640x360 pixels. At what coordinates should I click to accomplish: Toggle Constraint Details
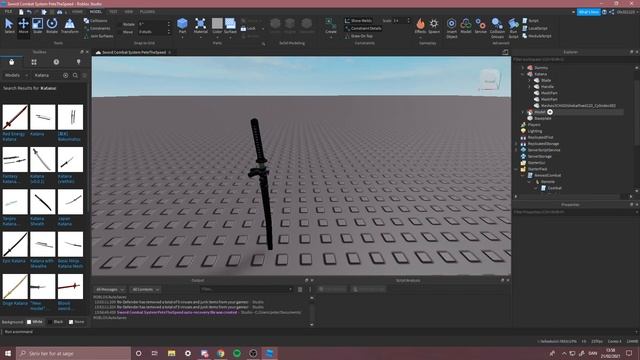[x=363, y=28]
